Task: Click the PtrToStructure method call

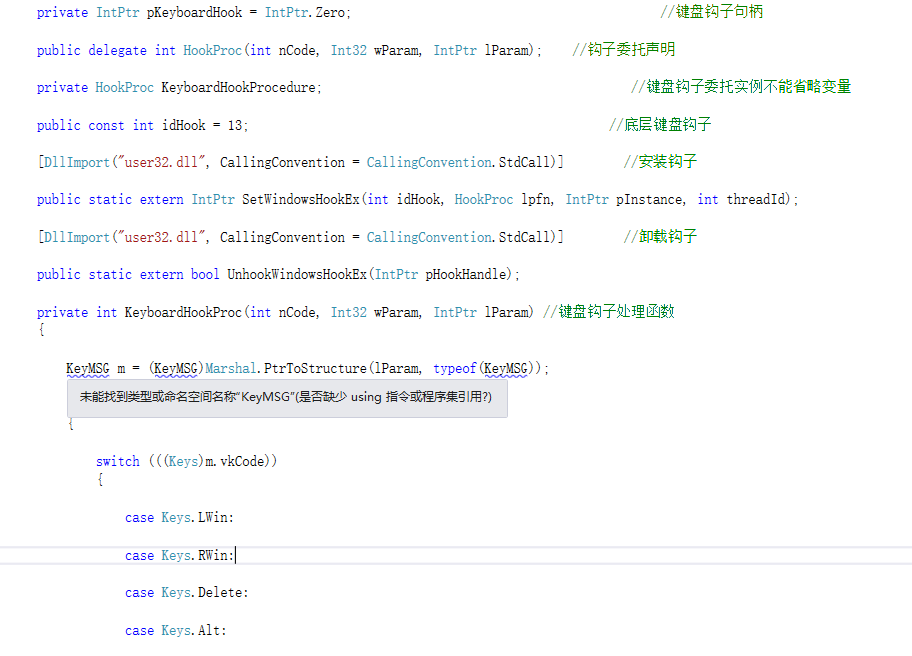Action: [x=315, y=369]
